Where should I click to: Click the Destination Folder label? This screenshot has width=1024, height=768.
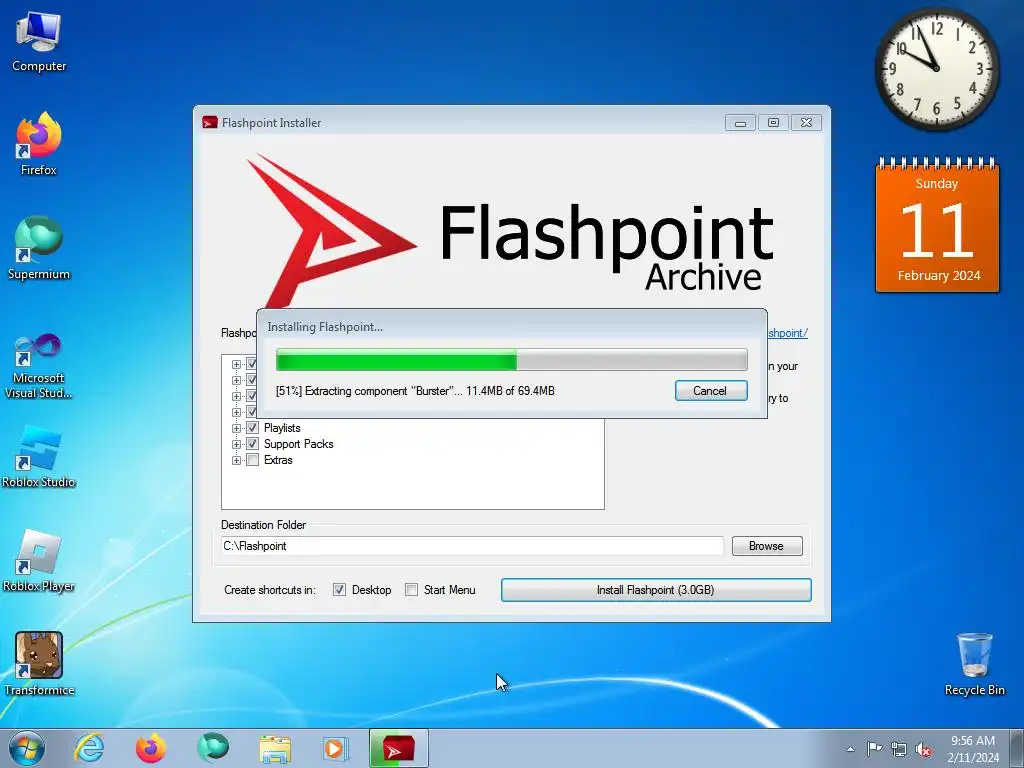pos(263,525)
